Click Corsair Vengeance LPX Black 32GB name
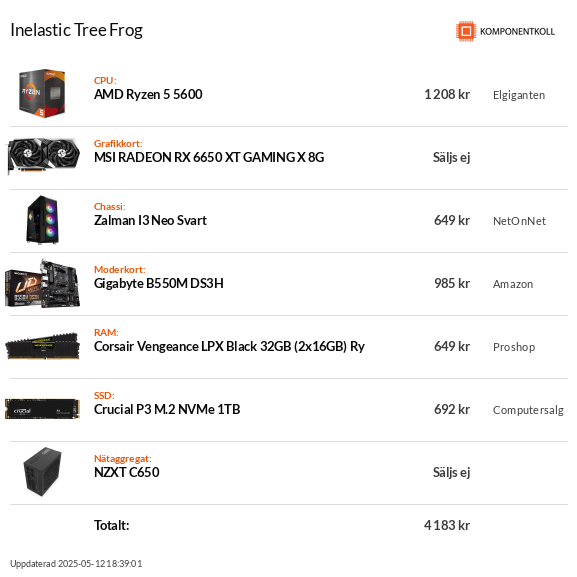 [229, 347]
